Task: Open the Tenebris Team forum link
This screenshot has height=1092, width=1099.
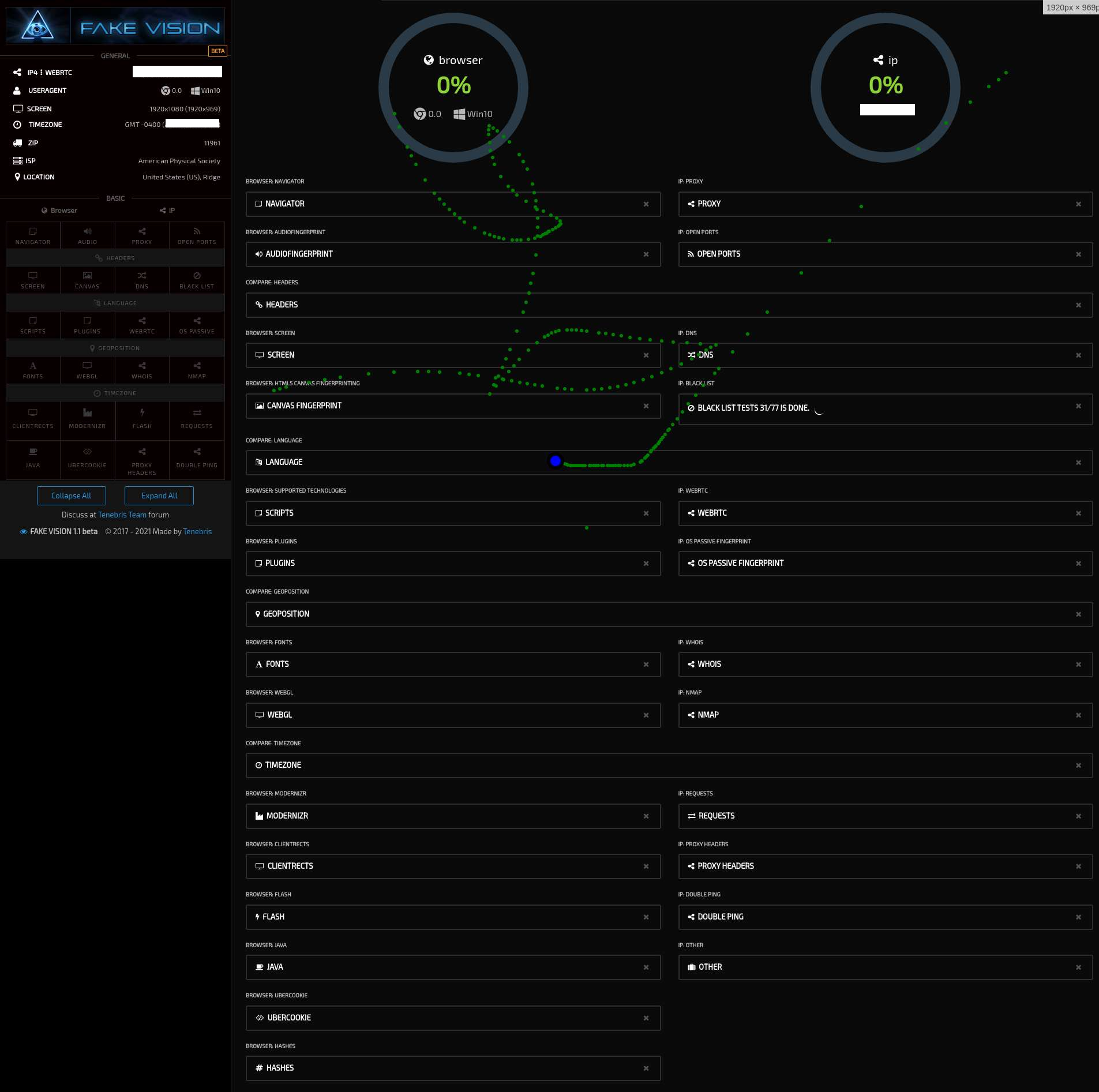Action: click(x=122, y=515)
